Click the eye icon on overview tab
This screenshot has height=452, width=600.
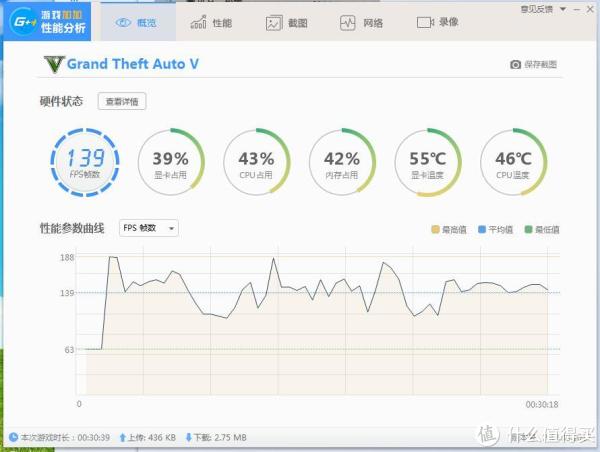[123, 23]
